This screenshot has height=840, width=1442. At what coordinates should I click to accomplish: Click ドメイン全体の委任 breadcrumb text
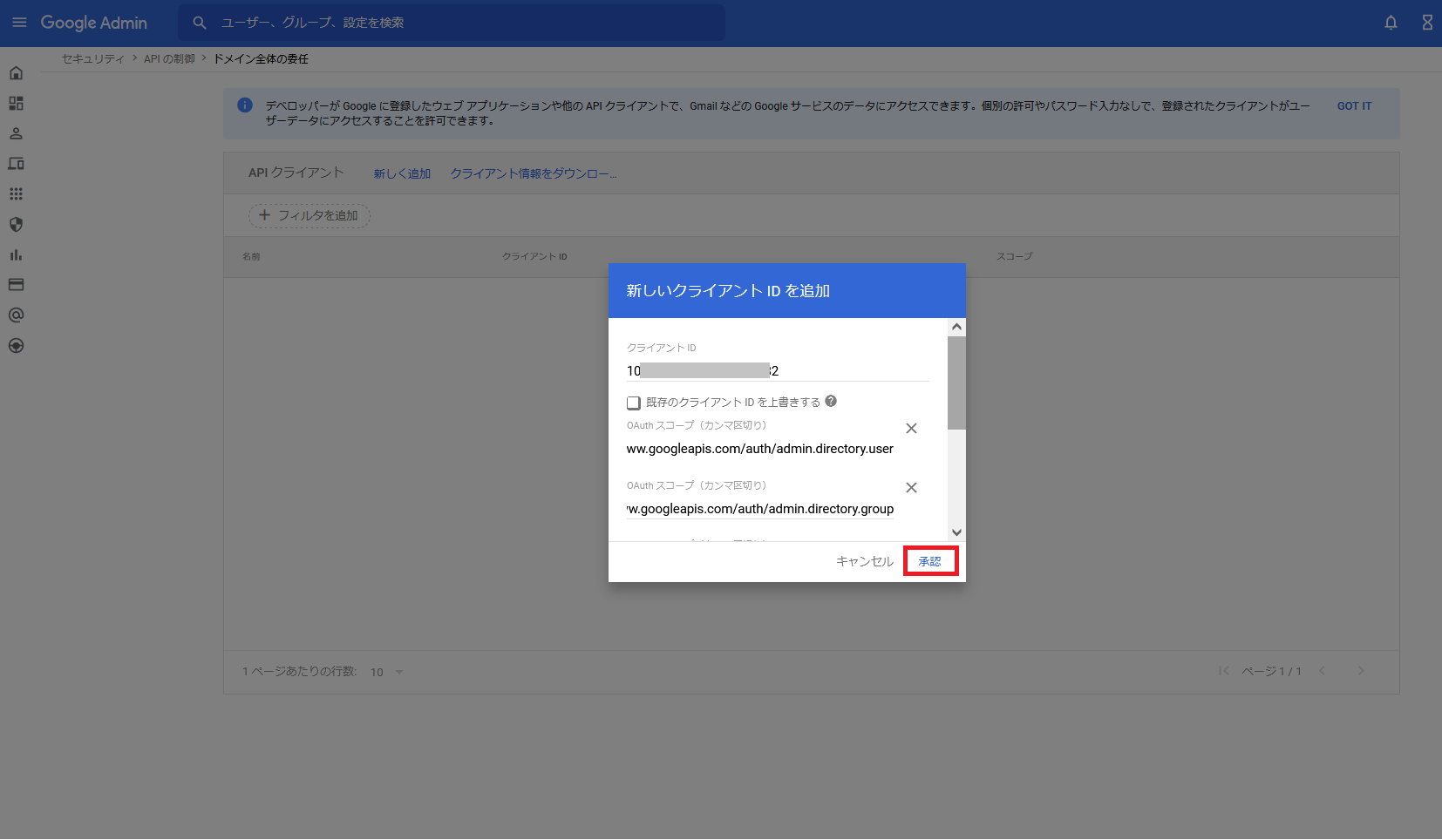(262, 59)
